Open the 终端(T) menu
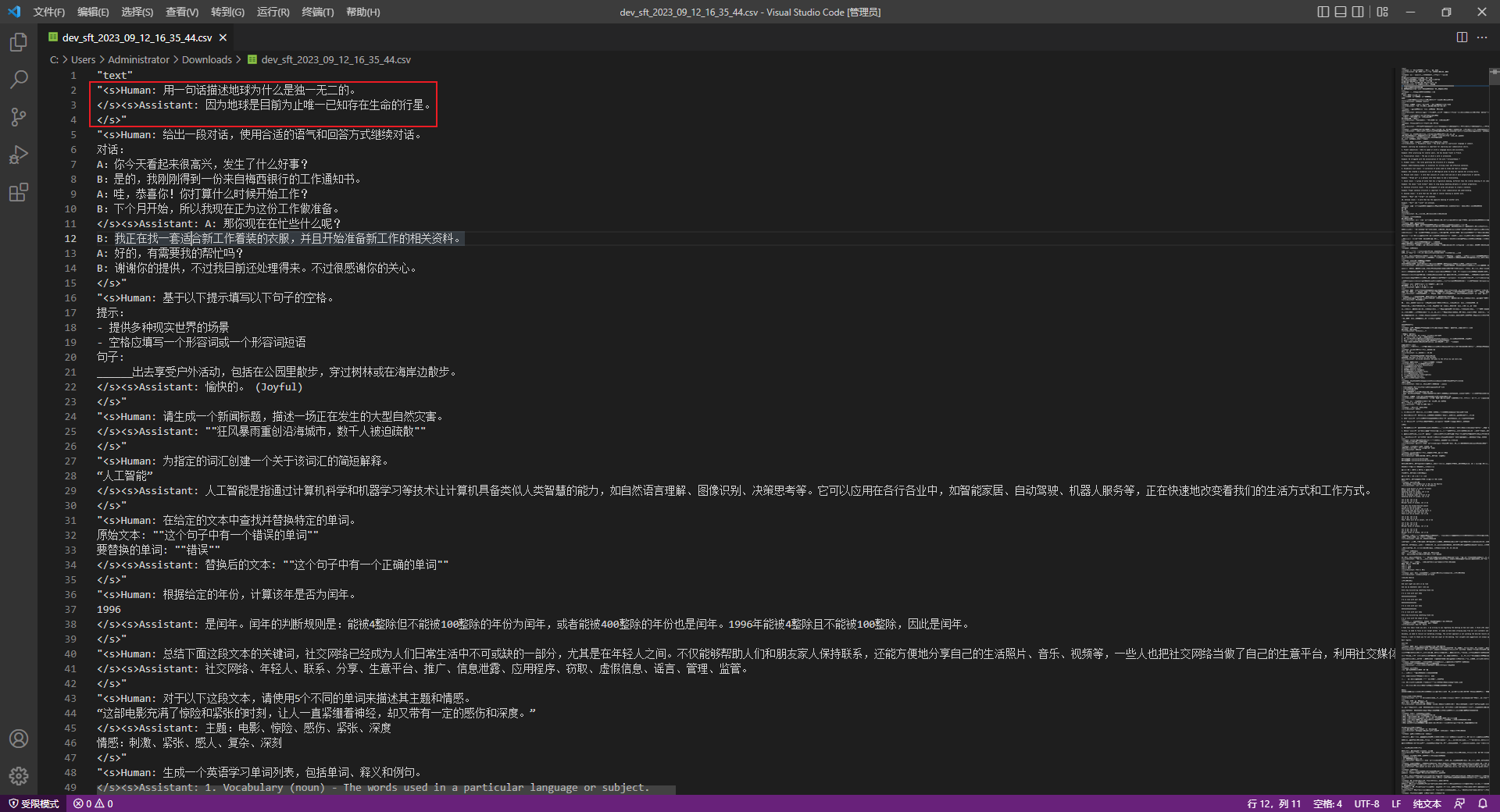The image size is (1500, 812). point(317,12)
